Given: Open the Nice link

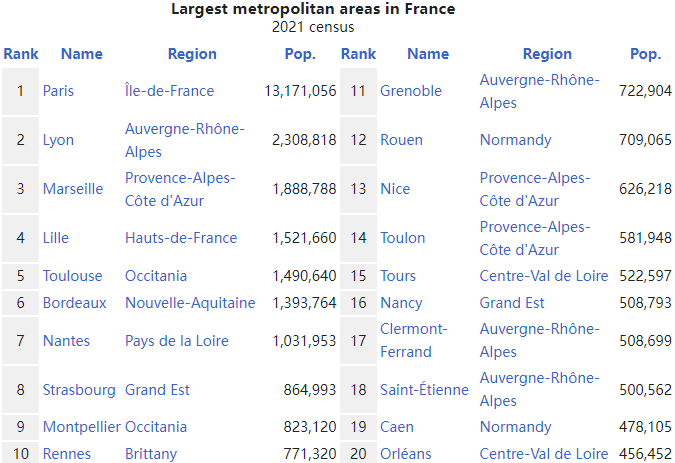Looking at the screenshot, I should [x=395, y=189].
